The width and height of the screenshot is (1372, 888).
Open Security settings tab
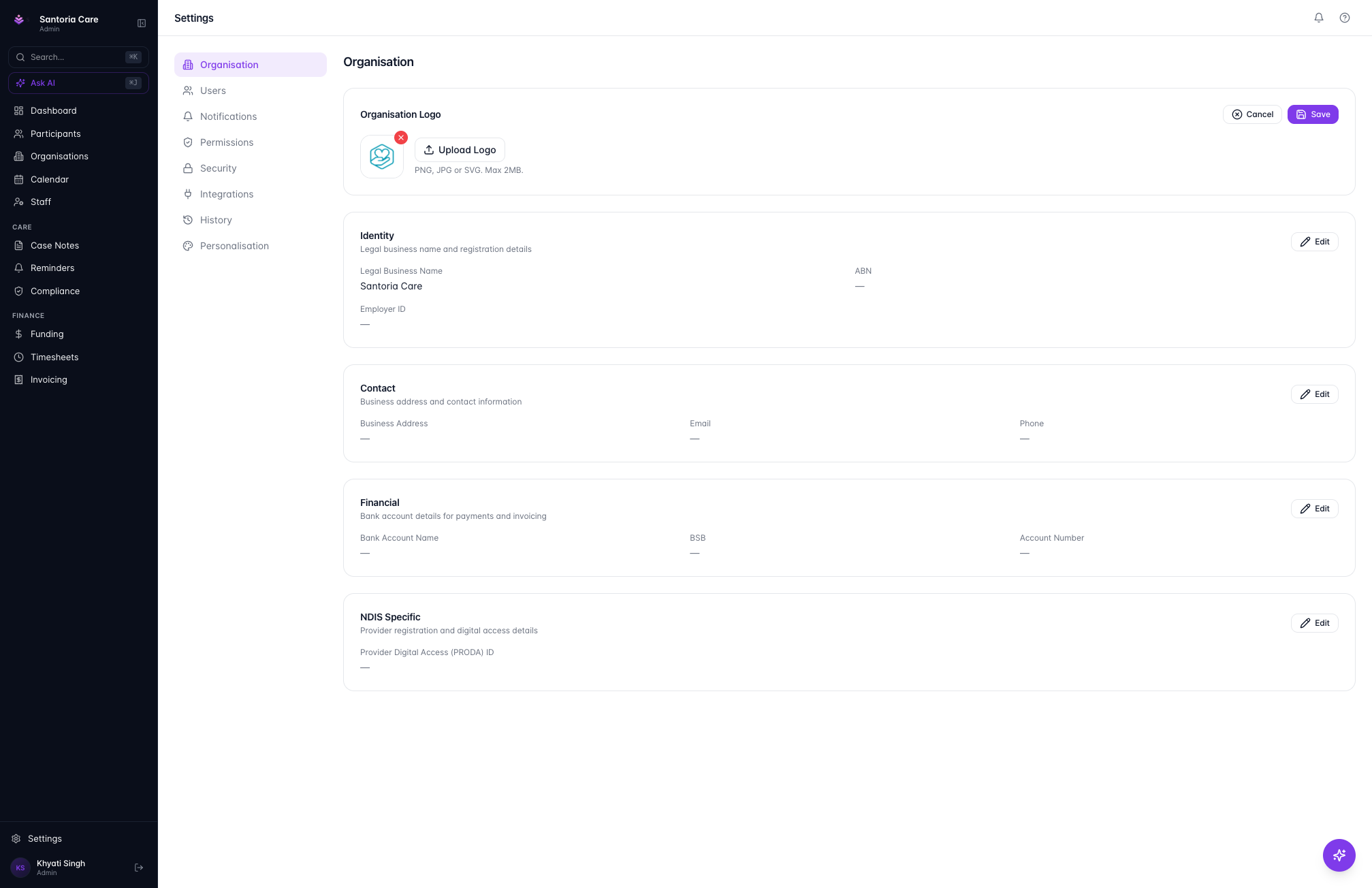[x=251, y=168]
